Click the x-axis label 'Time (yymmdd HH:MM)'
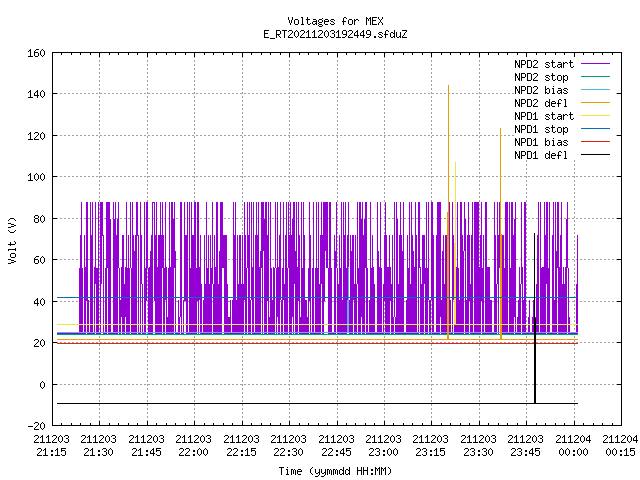Image resolution: width=640 pixels, height=480 pixels. coord(335,471)
